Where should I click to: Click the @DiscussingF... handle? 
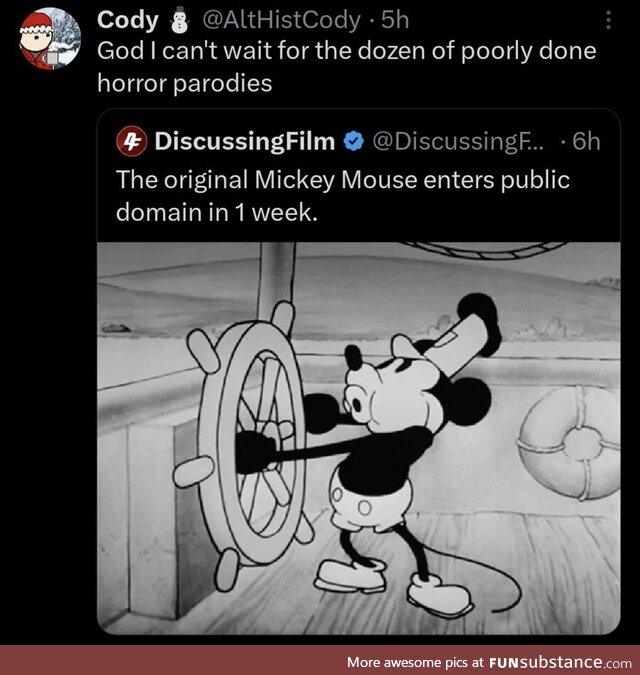point(458,141)
